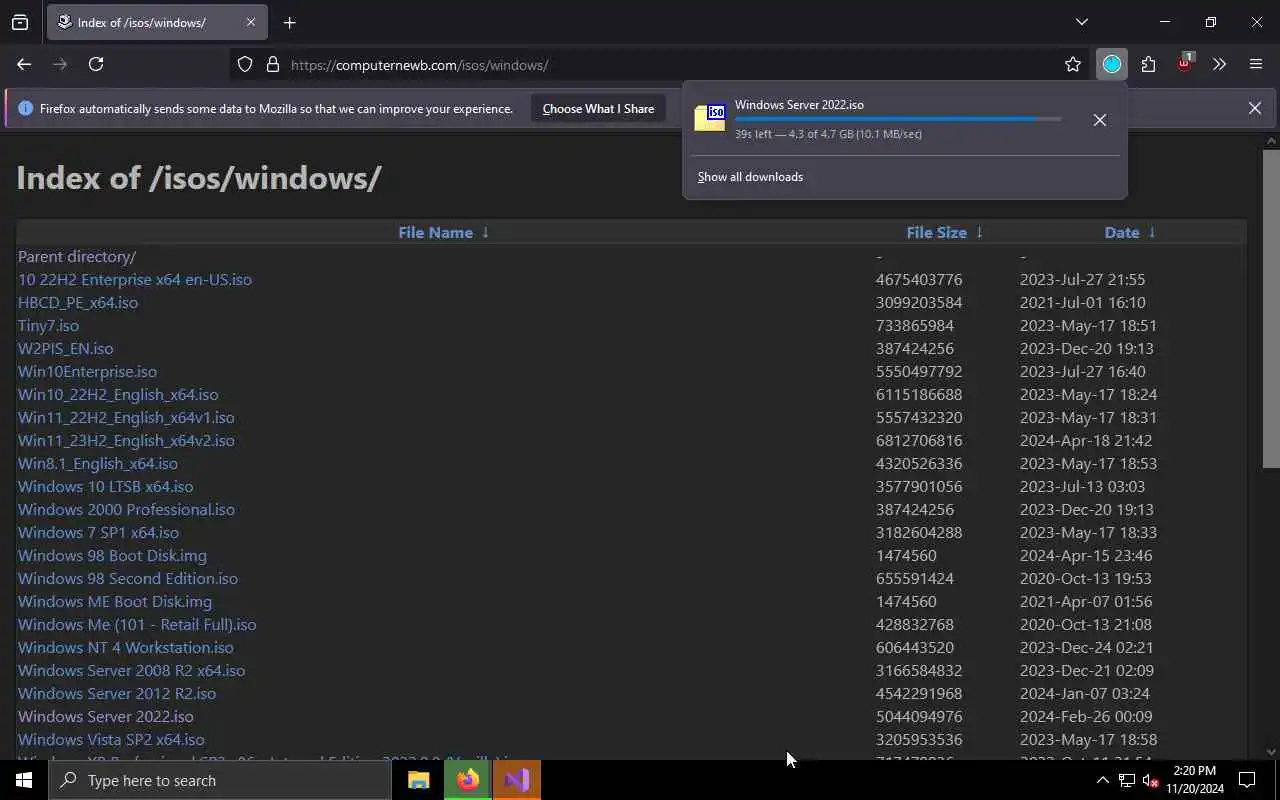The height and width of the screenshot is (800, 1280).
Task: Open Windows 2000 Professional.iso link
Action: tap(126, 510)
